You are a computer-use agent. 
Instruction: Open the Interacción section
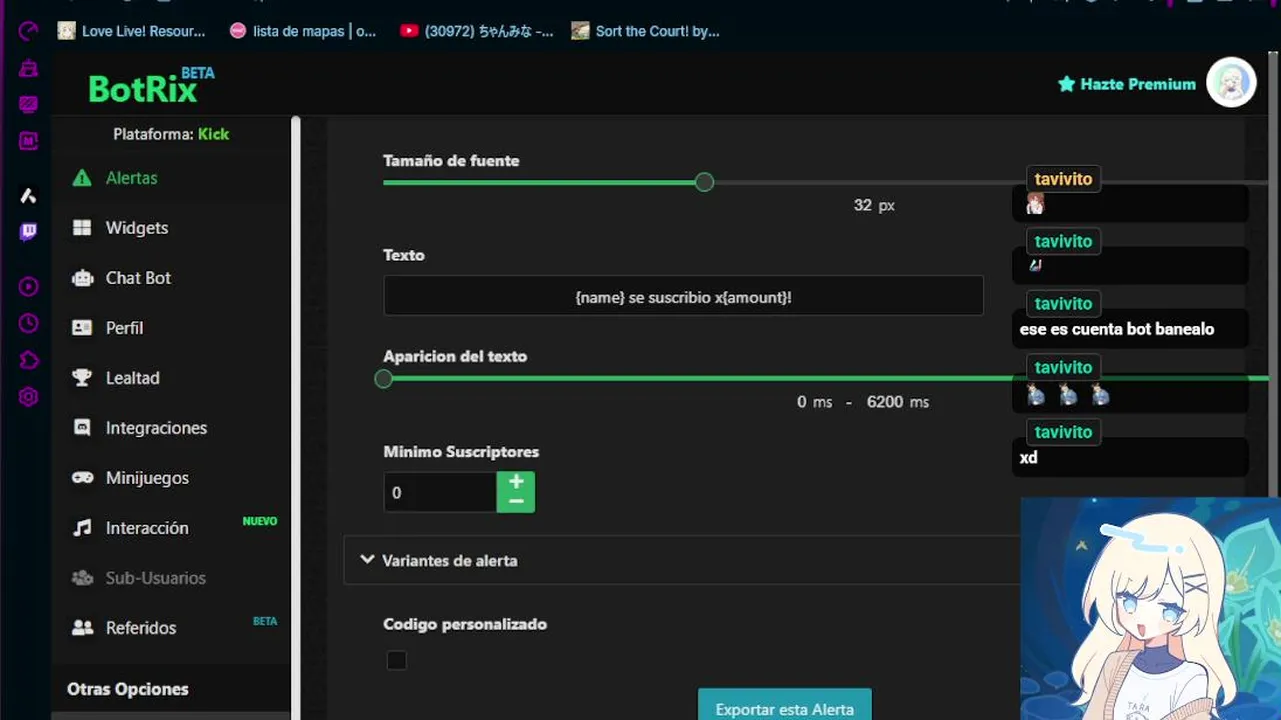pyautogui.click(x=147, y=528)
